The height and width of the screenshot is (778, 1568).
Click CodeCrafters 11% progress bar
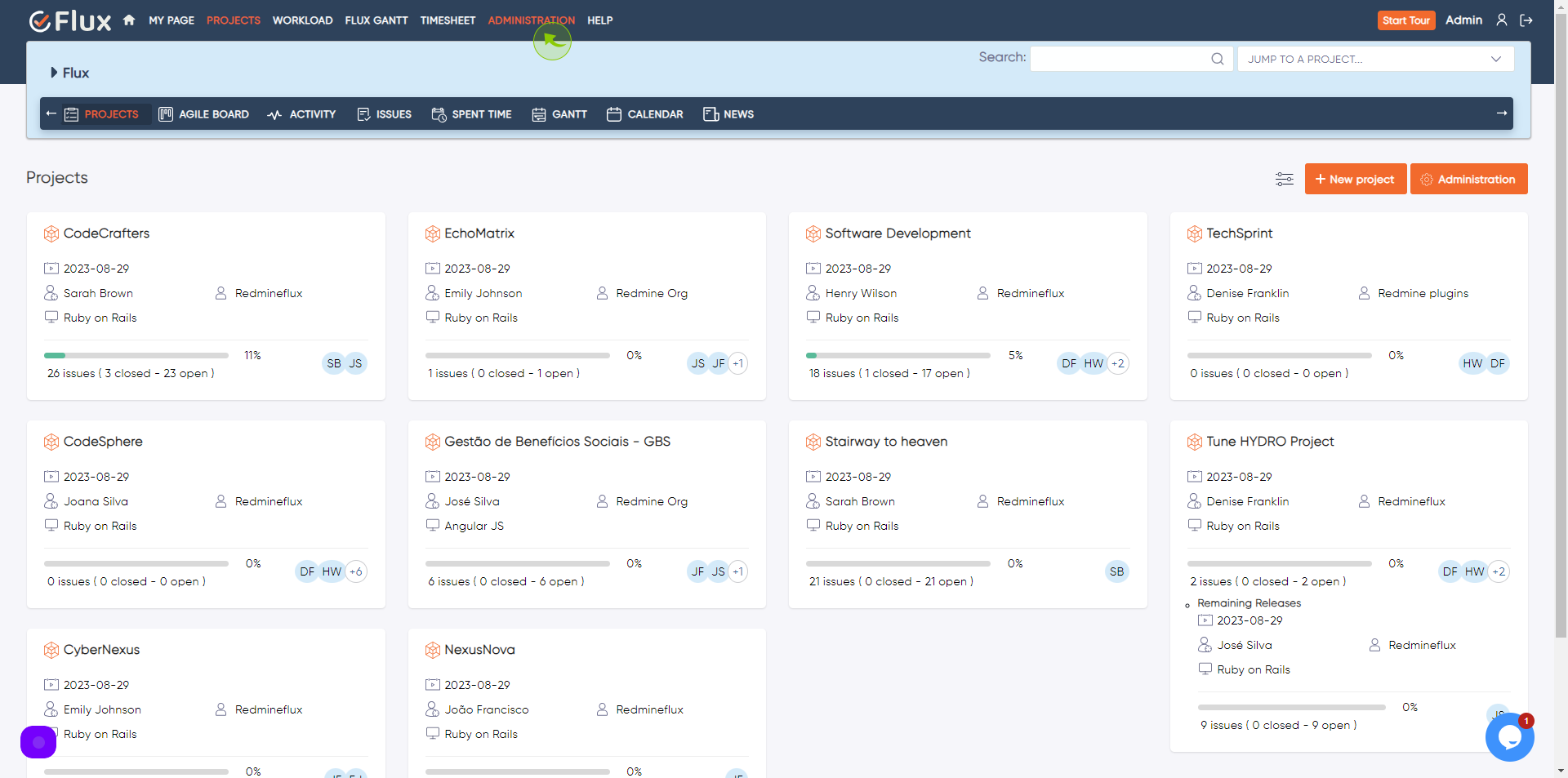click(136, 355)
